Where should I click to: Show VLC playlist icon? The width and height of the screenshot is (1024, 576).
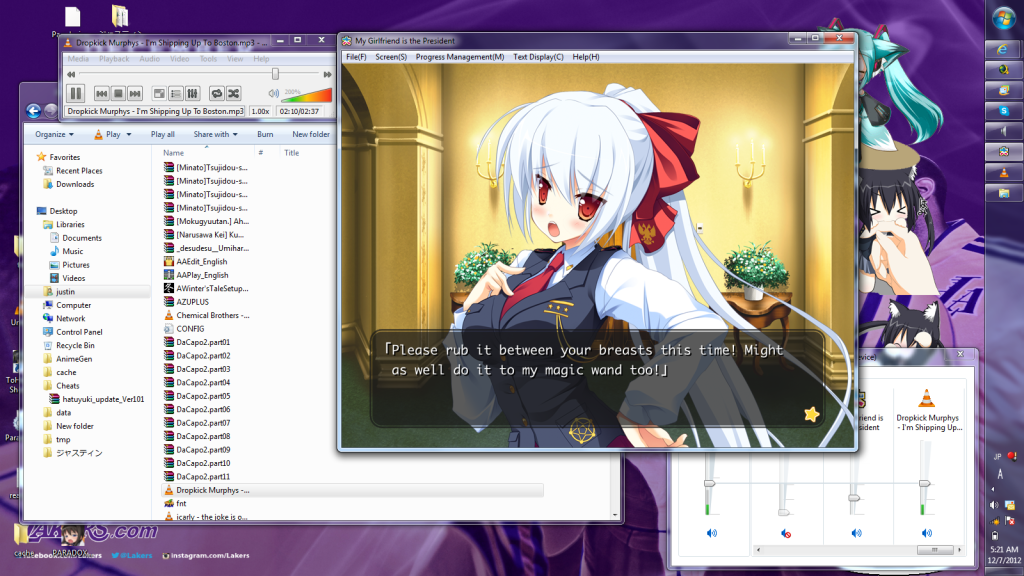click(x=176, y=93)
